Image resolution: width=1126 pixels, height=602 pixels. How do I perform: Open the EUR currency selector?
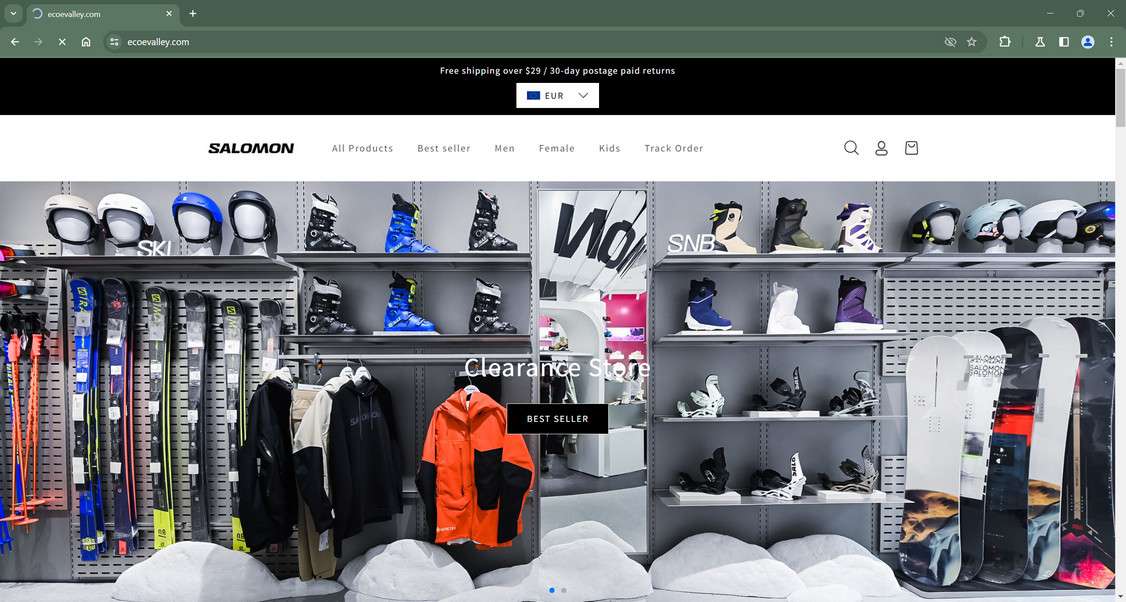pyautogui.click(x=557, y=96)
